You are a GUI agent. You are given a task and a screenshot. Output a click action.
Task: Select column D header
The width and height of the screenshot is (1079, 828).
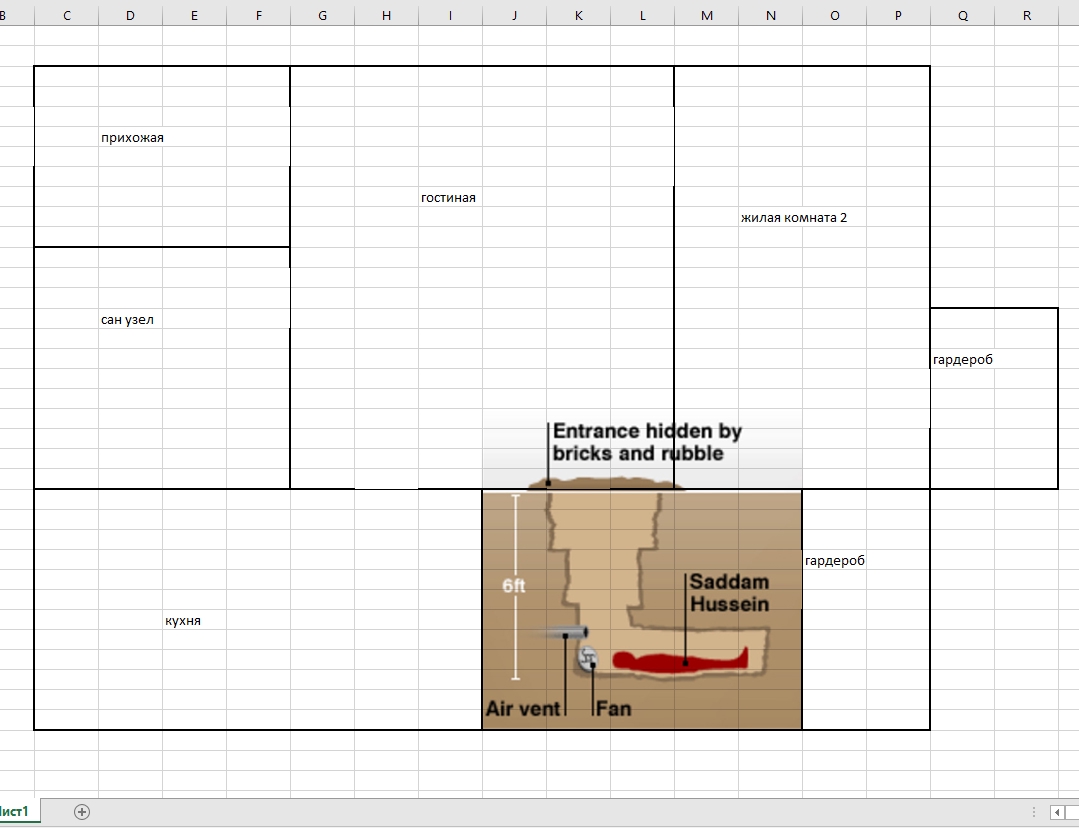point(131,15)
